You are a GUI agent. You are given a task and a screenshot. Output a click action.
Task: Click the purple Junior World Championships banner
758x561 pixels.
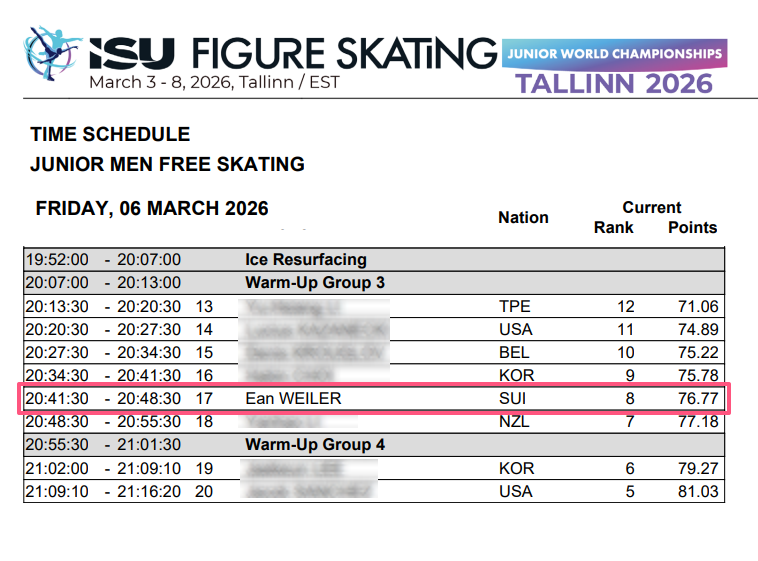pyautogui.click(x=615, y=52)
